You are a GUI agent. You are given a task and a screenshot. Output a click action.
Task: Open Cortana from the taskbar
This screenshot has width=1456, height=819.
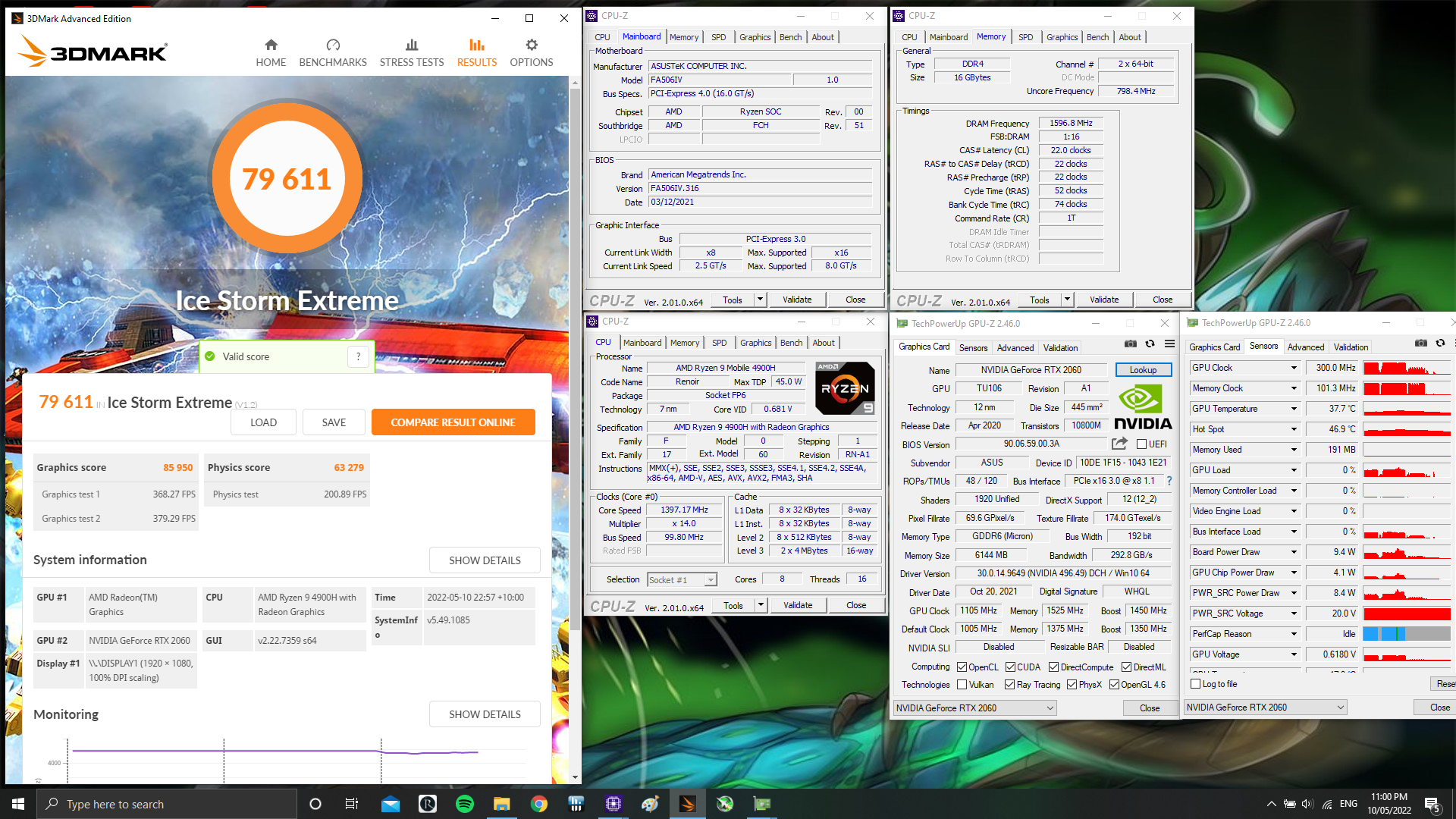click(315, 804)
